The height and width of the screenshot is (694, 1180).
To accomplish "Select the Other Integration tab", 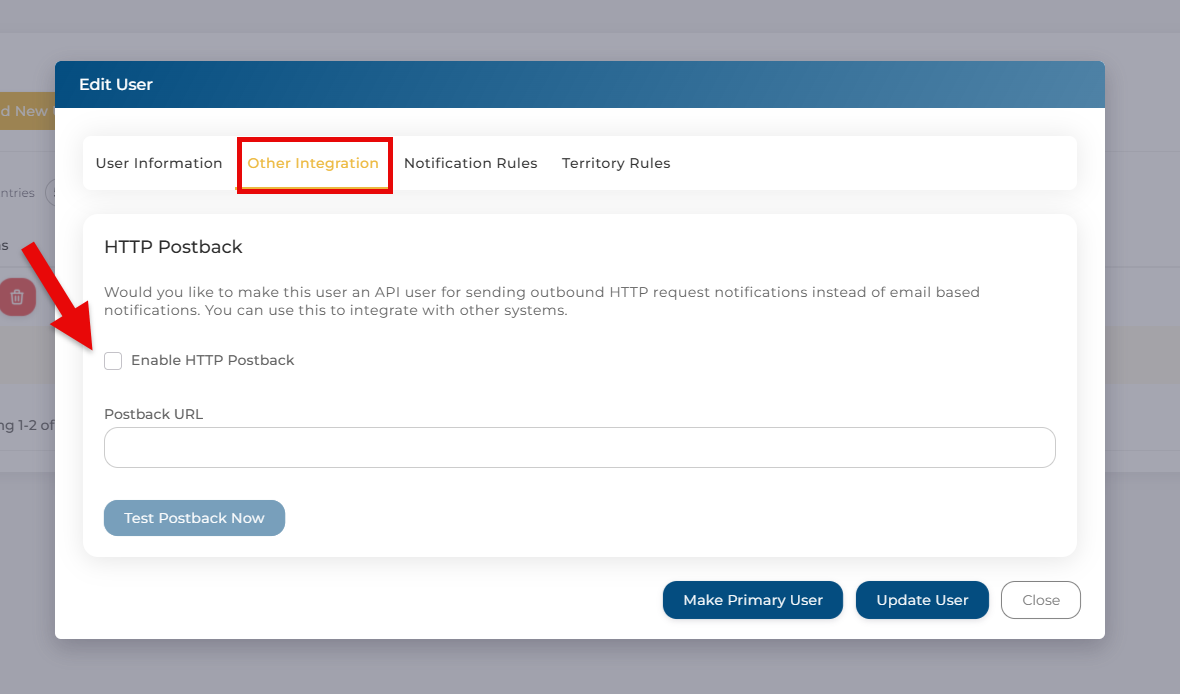I will click(313, 163).
